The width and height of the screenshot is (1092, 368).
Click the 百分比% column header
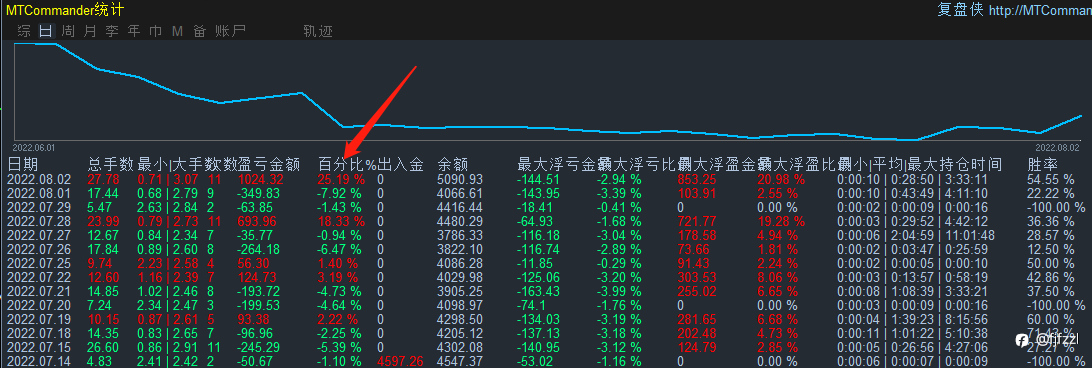click(347, 165)
